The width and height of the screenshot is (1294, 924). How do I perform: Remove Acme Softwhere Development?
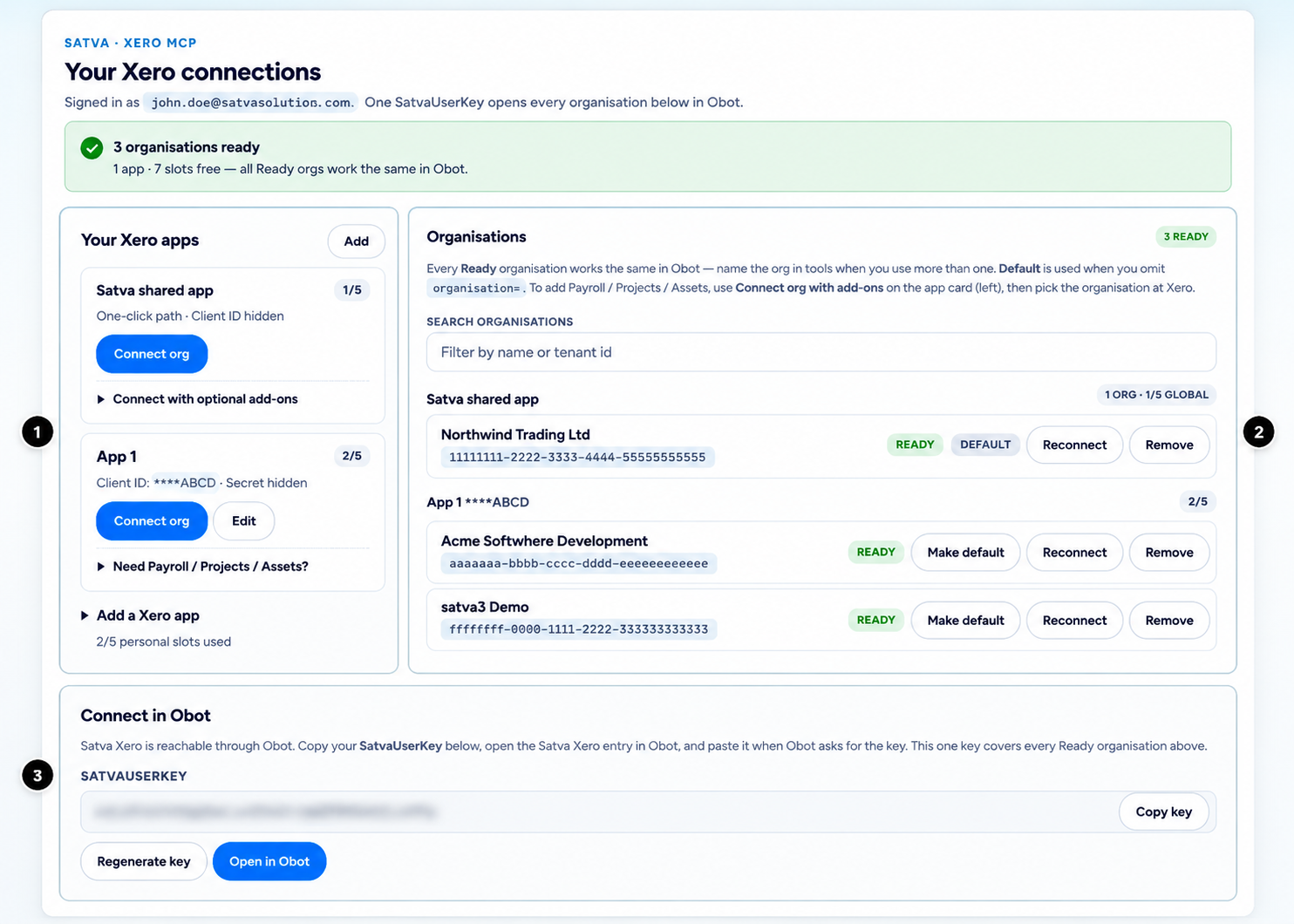[1169, 553]
